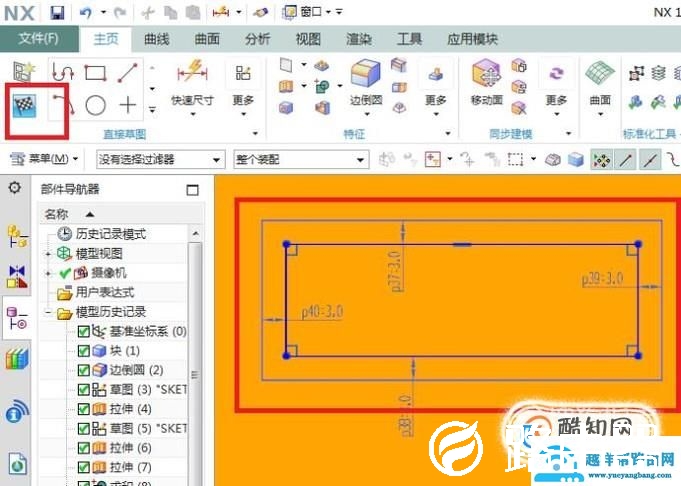
Task: Click 更多 in the 同步建模 group
Action: point(556,89)
